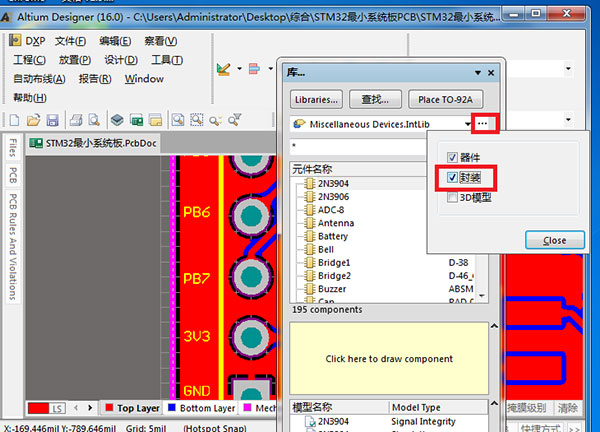Open the 文件(F) menu
Image resolution: width=600 pixels, height=432 pixels.
70,41
